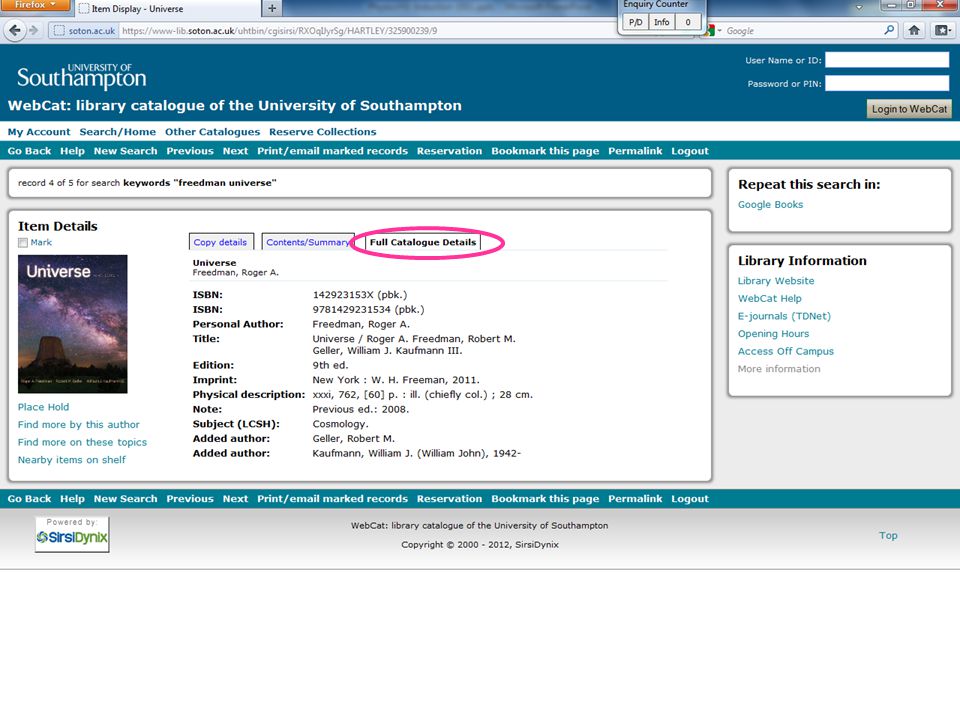Click the Password or PIN field
This screenshot has width=960, height=720.
point(887,83)
